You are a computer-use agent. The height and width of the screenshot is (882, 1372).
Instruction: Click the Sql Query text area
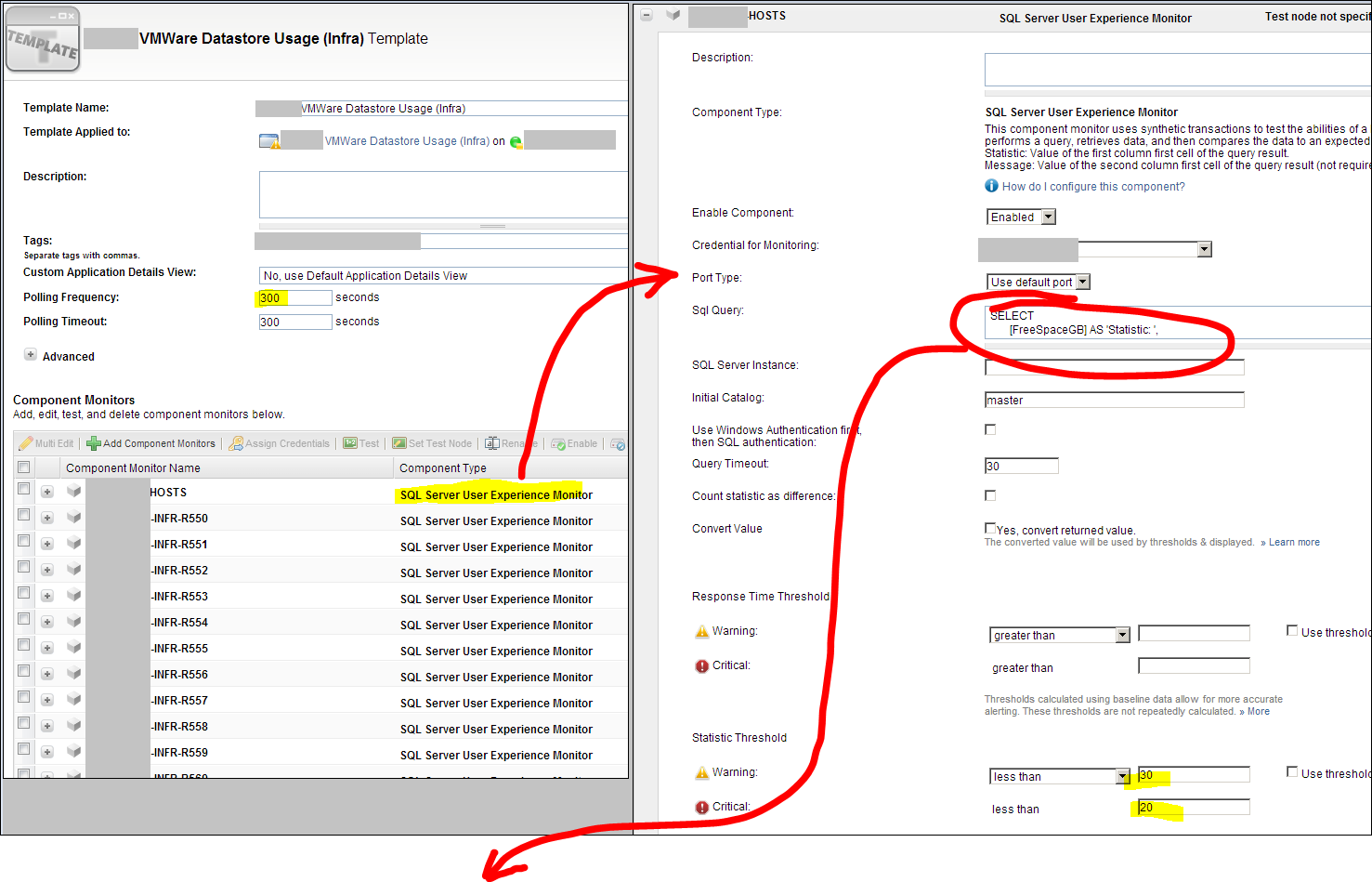click(x=1178, y=322)
